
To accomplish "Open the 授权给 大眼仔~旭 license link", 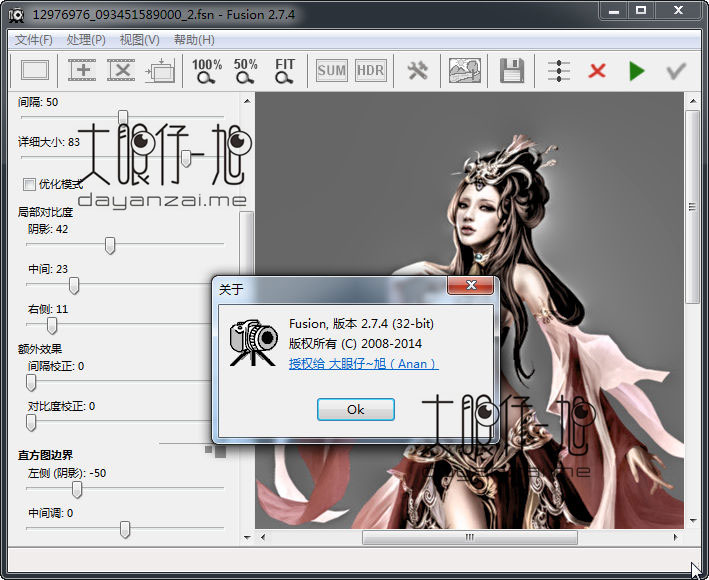I will (364, 363).
